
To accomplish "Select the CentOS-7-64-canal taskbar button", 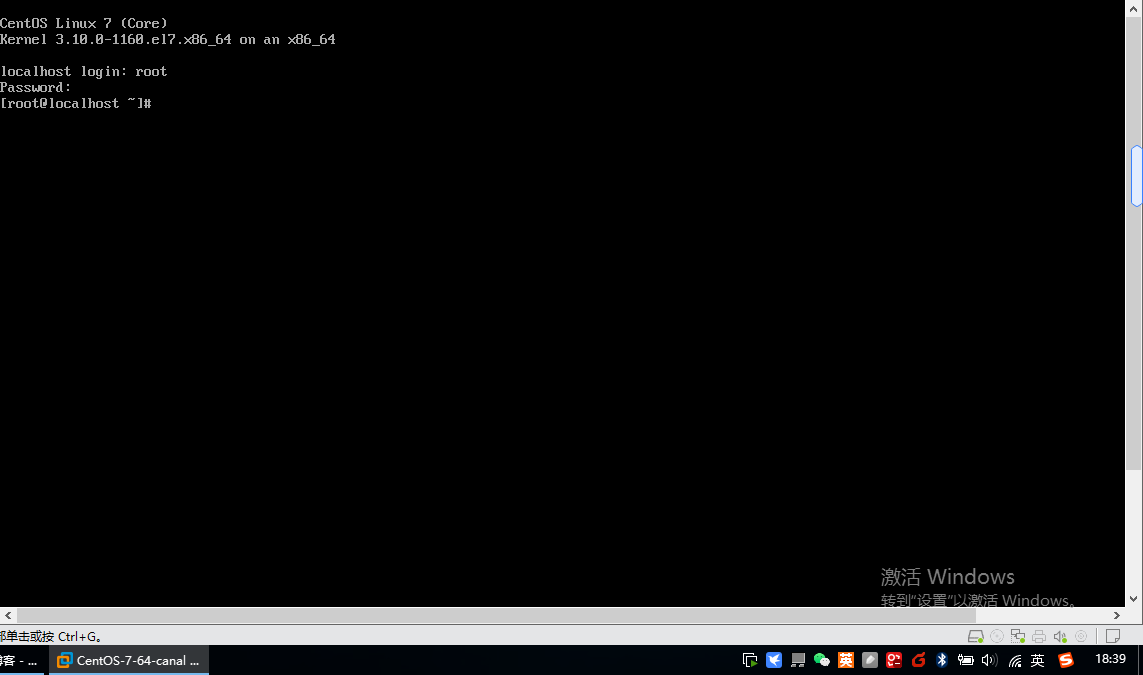I will [x=129, y=660].
